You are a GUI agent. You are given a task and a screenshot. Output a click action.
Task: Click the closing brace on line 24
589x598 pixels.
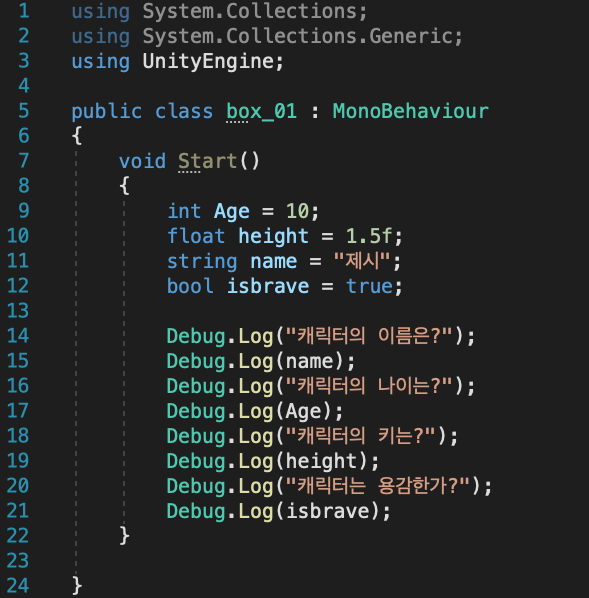(77, 585)
